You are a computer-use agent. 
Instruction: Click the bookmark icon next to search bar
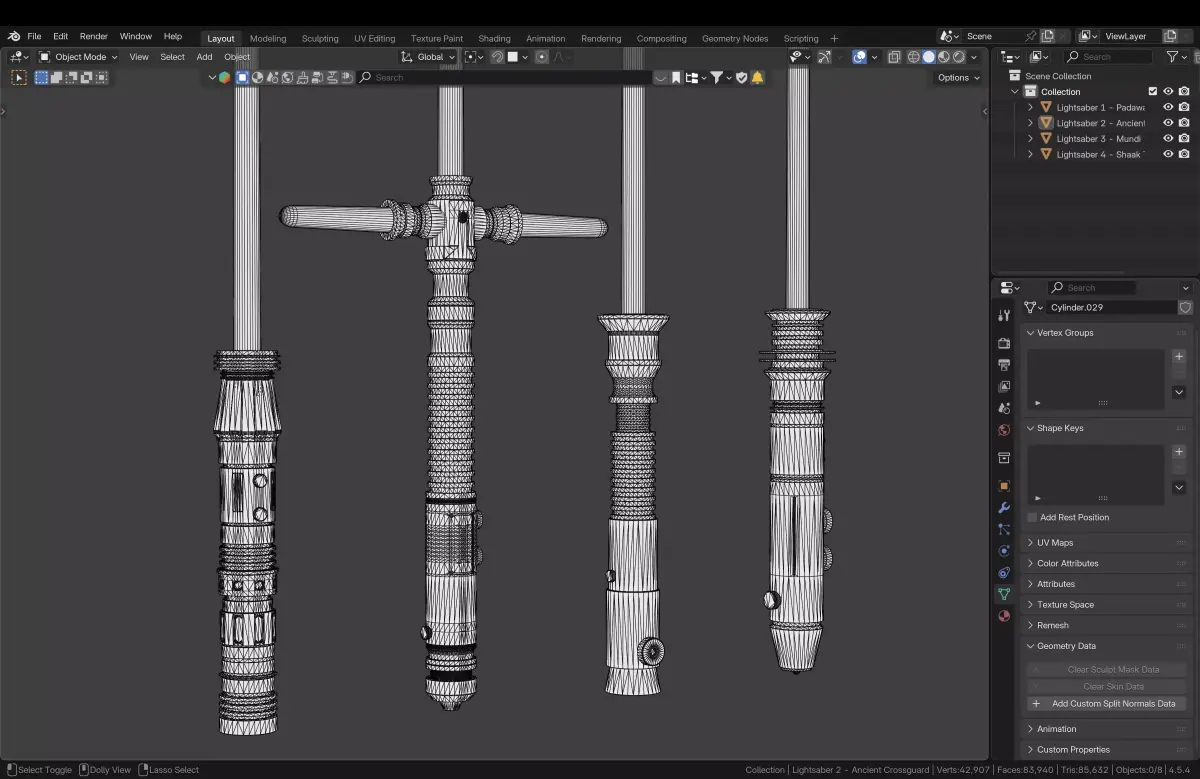coord(676,77)
